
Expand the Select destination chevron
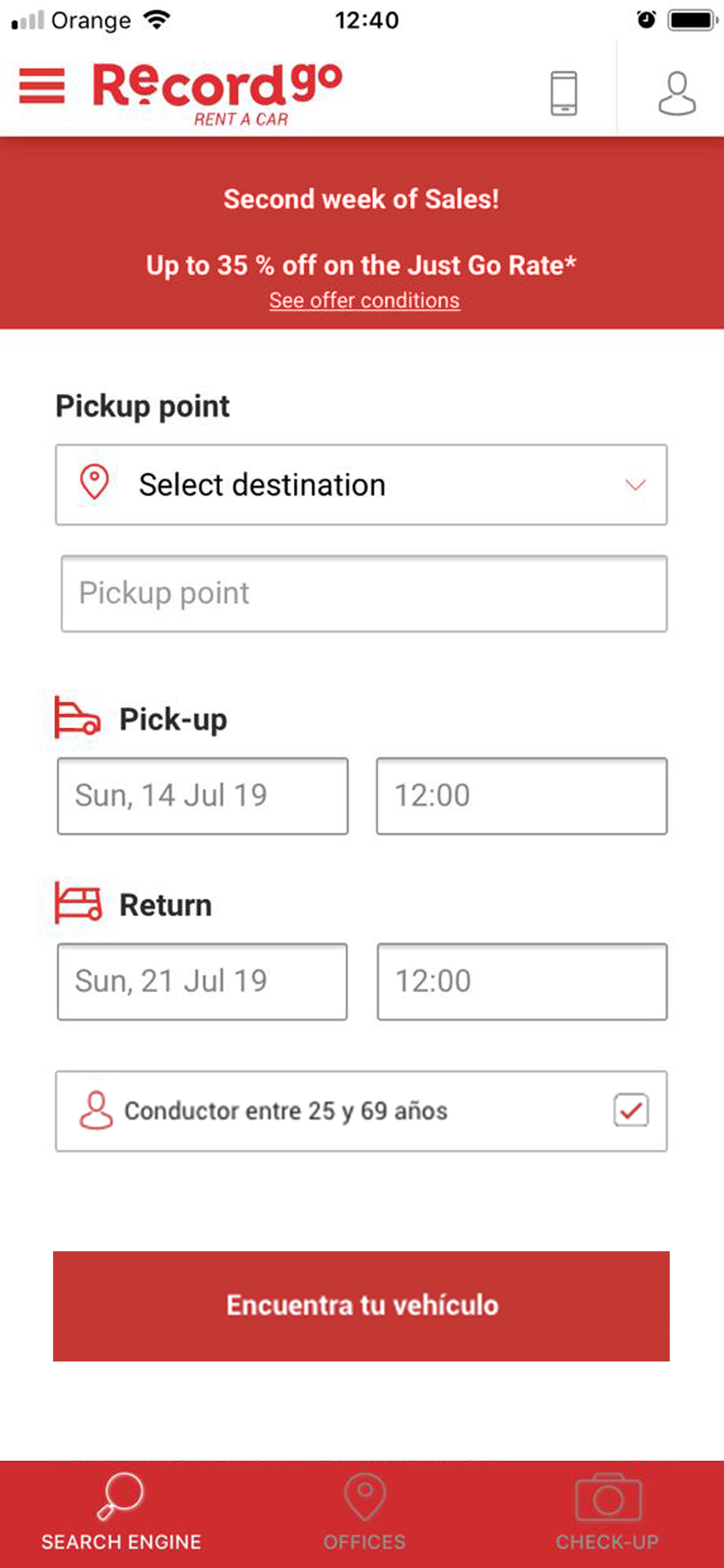635,485
